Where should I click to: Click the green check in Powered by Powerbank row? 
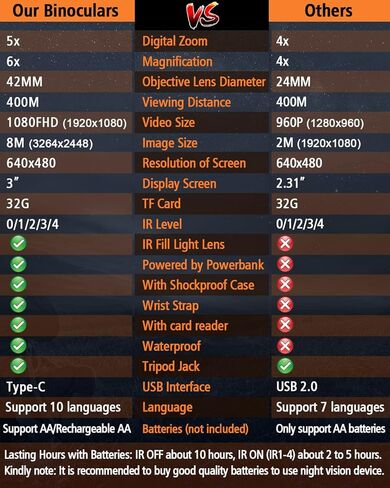(18, 264)
